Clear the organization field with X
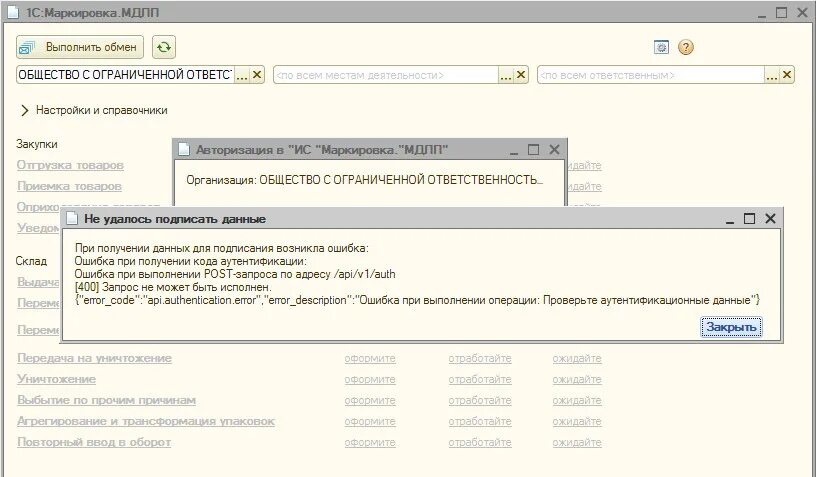The width and height of the screenshot is (816, 477). pyautogui.click(x=257, y=75)
